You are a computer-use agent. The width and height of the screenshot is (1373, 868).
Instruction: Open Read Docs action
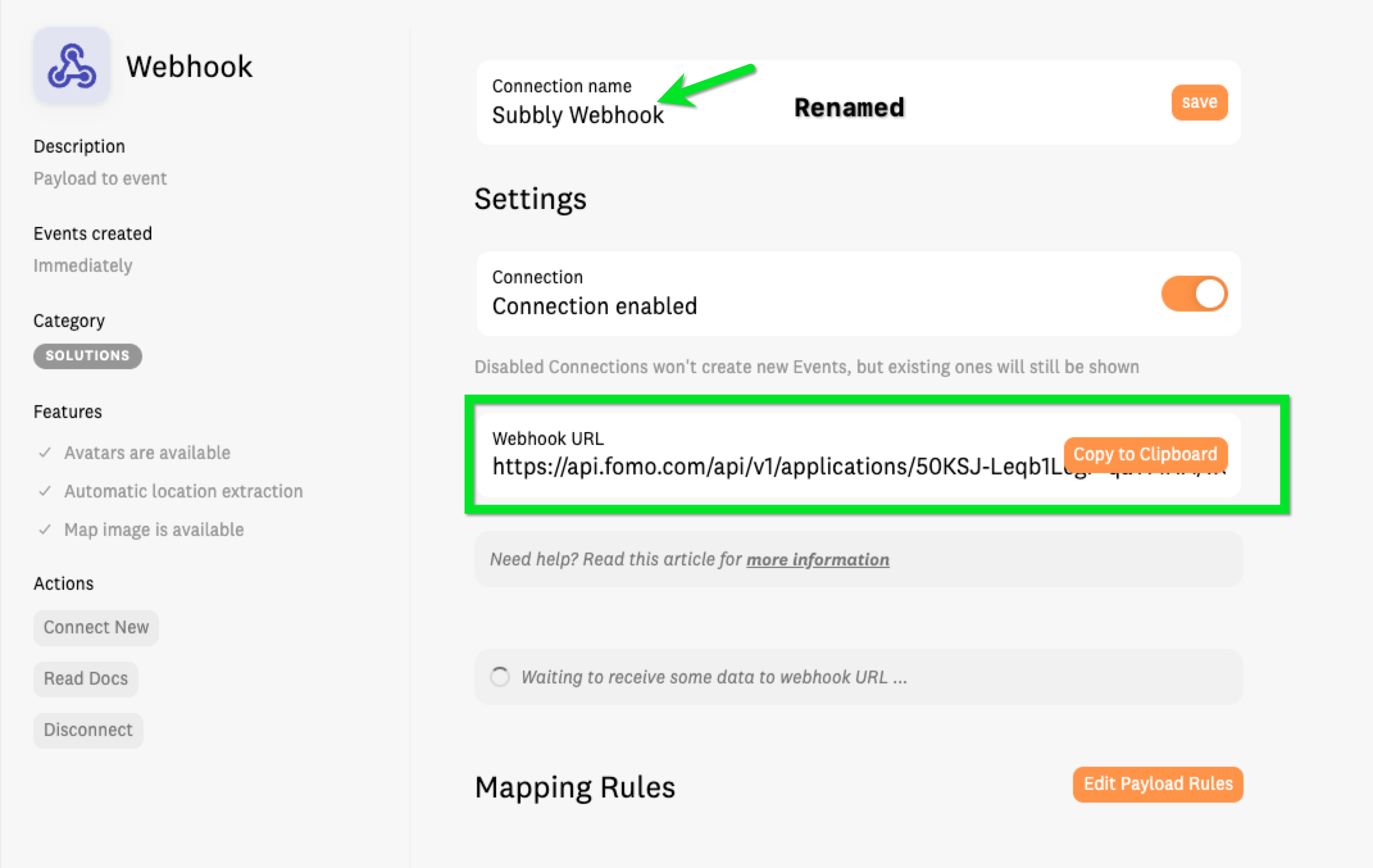tap(86, 679)
